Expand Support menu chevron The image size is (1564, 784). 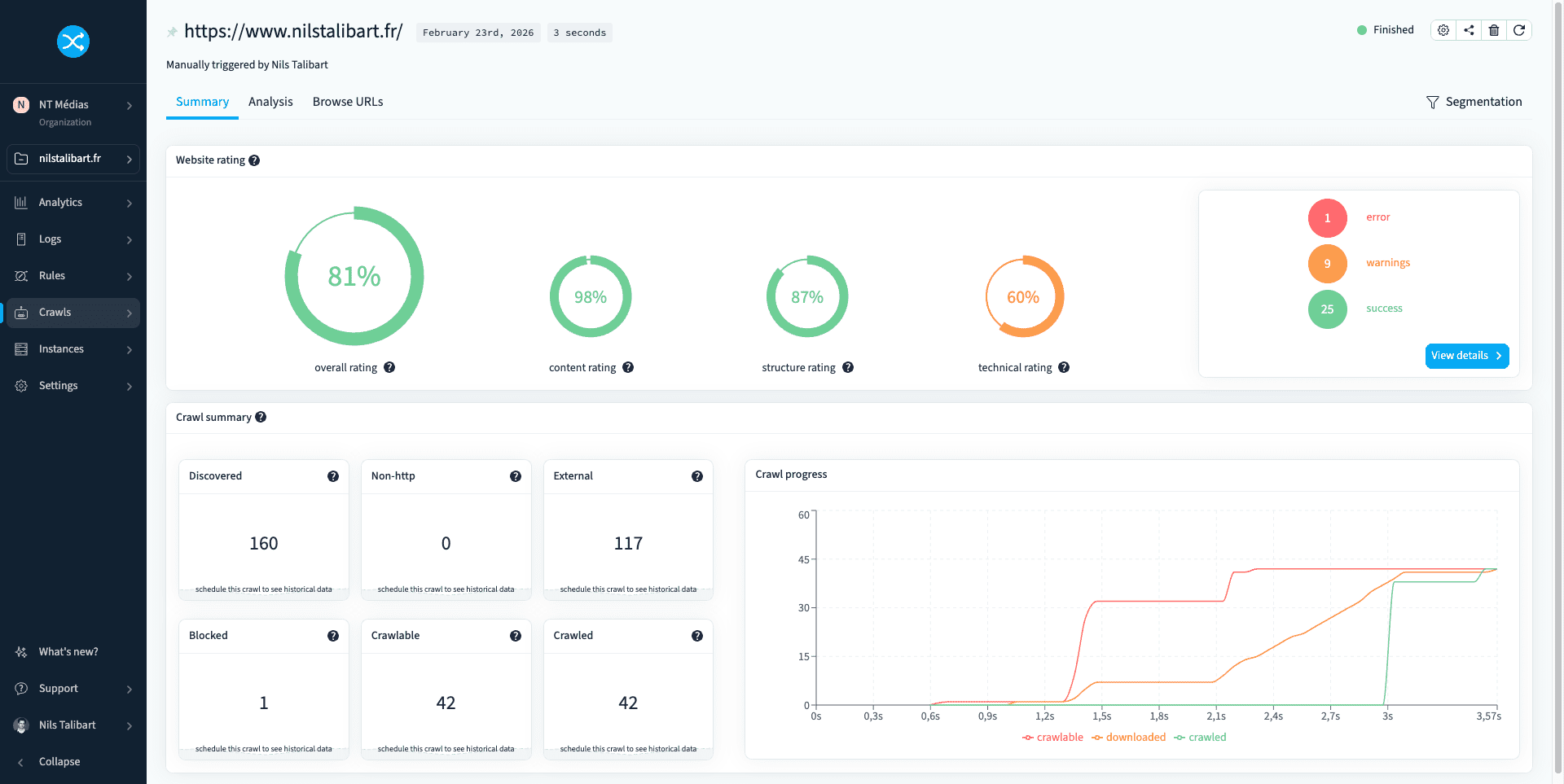[x=130, y=690]
